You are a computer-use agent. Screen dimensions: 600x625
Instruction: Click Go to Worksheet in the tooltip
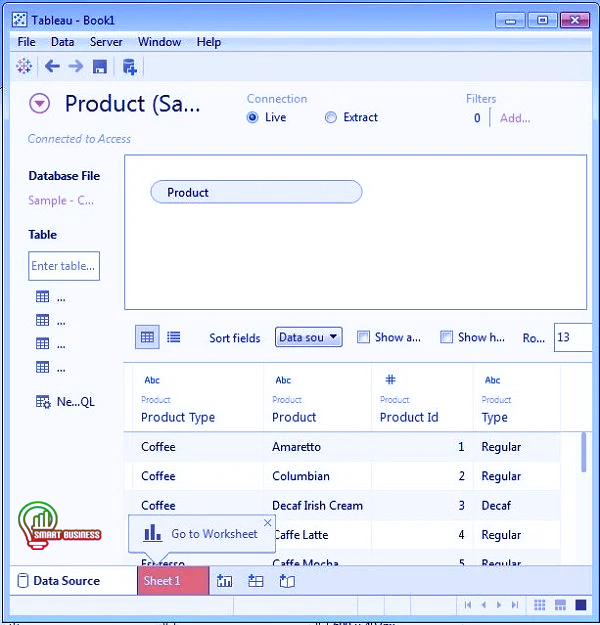pos(201,534)
